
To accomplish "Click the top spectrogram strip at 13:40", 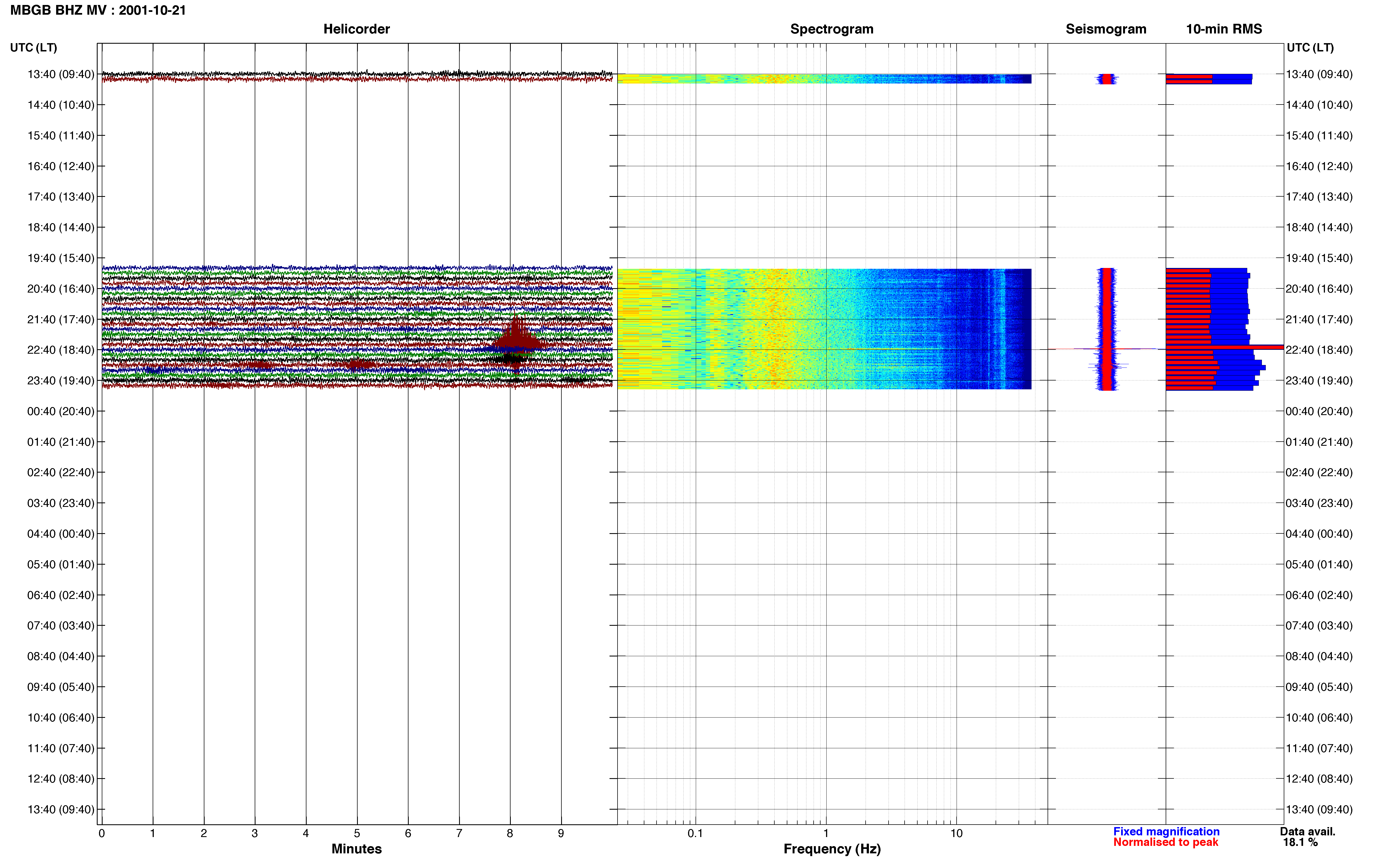I will [824, 79].
